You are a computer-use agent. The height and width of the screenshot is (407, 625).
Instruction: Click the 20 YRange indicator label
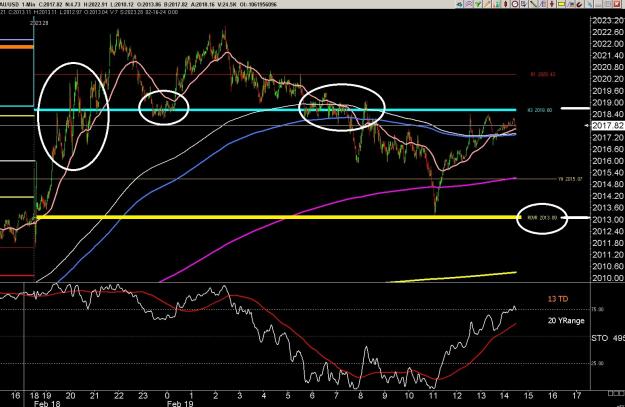tap(566, 320)
